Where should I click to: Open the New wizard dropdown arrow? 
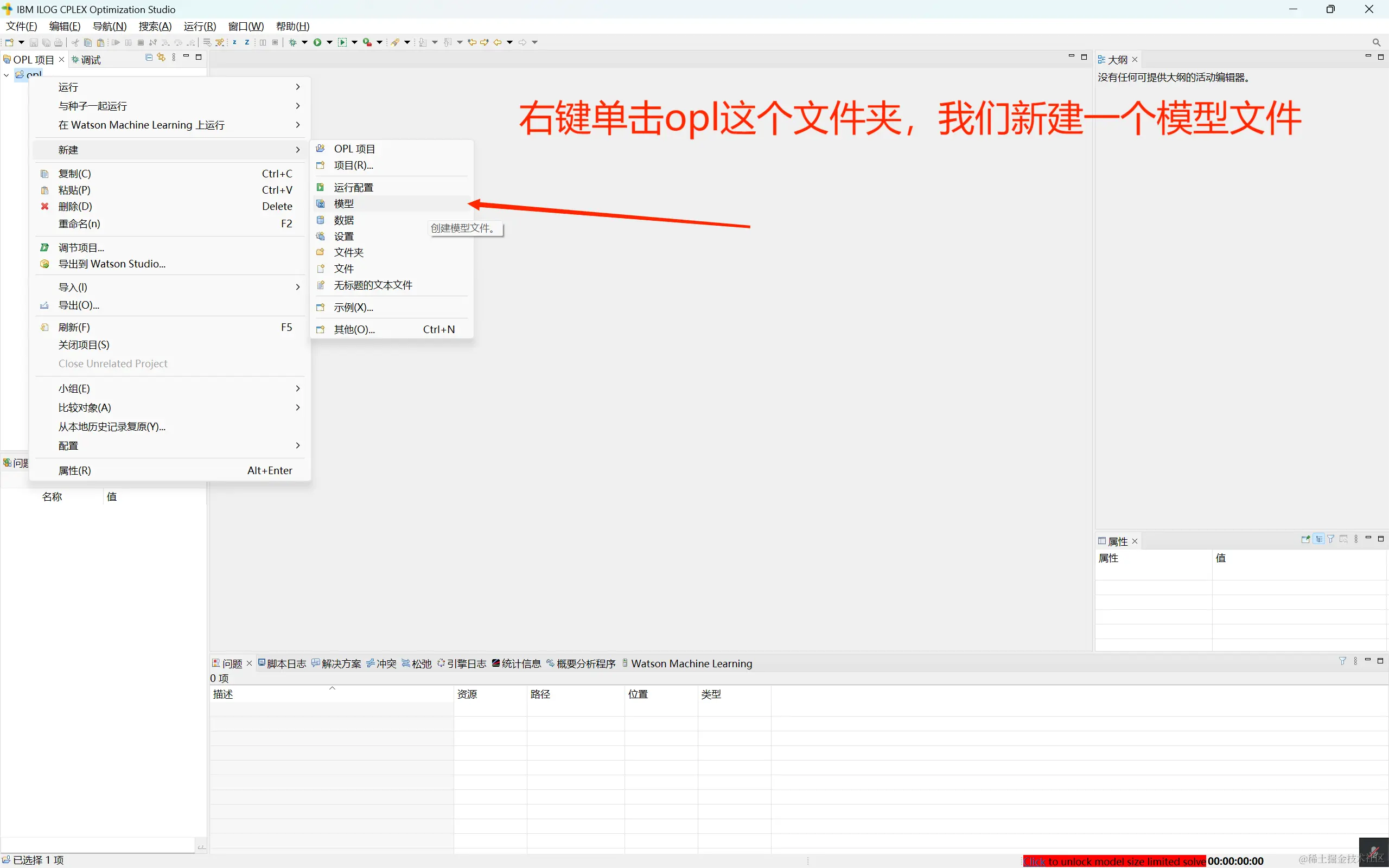coord(22,42)
